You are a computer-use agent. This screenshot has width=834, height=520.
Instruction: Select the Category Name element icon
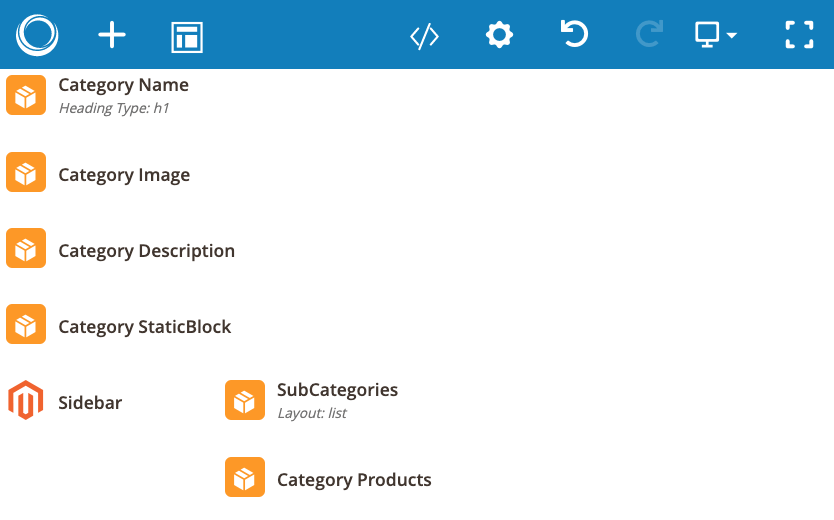(26, 95)
